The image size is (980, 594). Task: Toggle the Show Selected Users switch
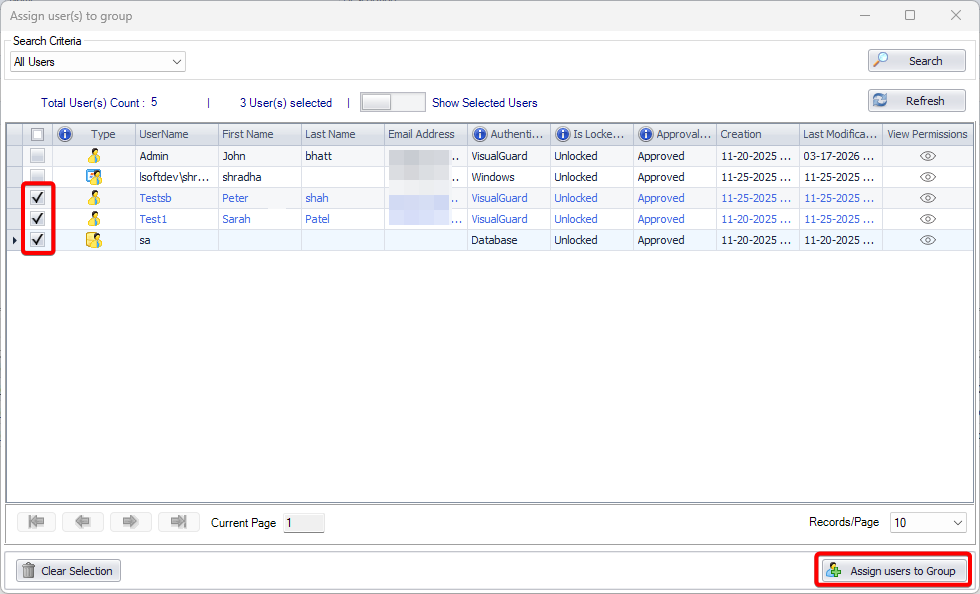point(392,102)
